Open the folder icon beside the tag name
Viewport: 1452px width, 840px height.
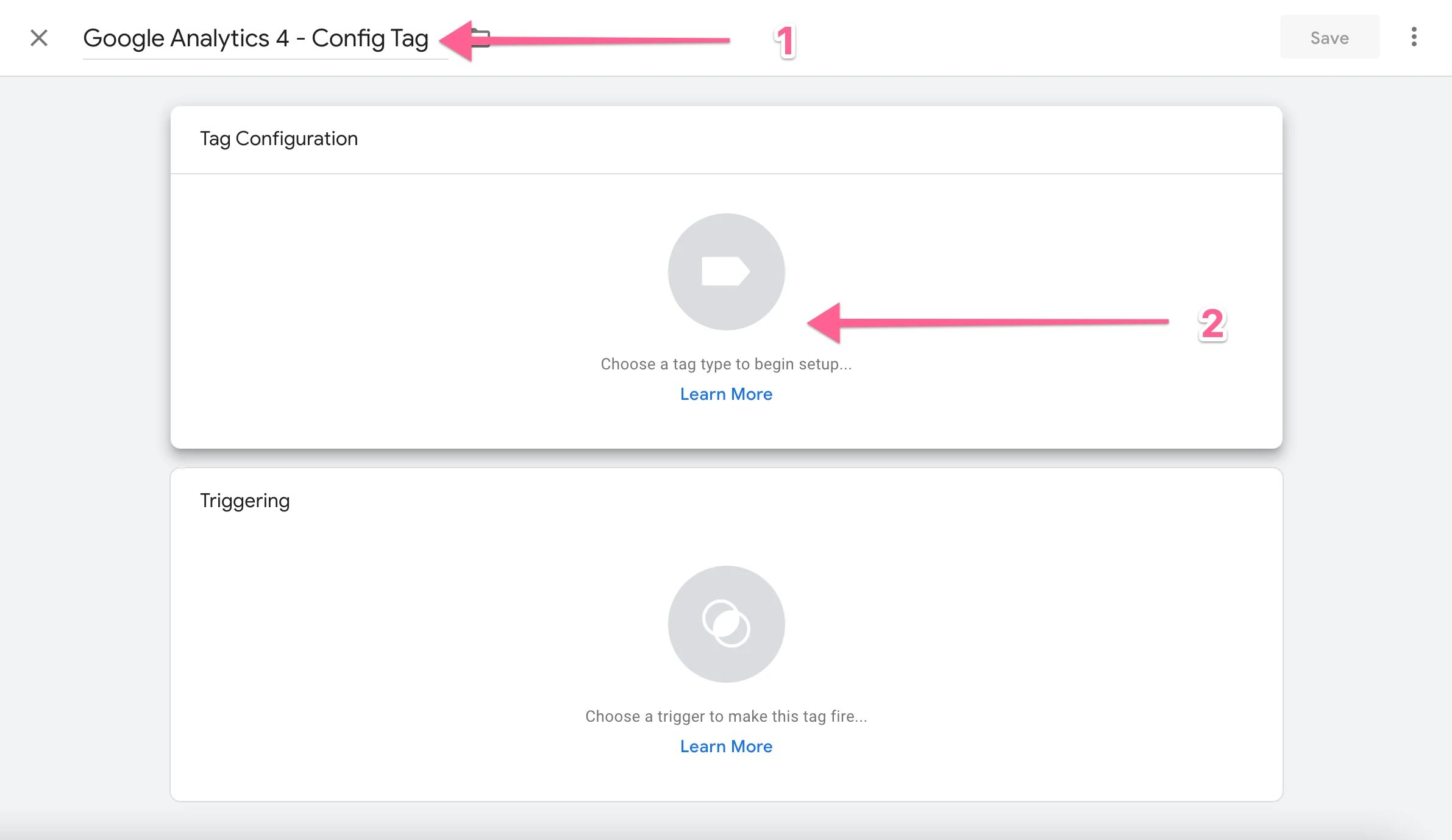pos(481,38)
